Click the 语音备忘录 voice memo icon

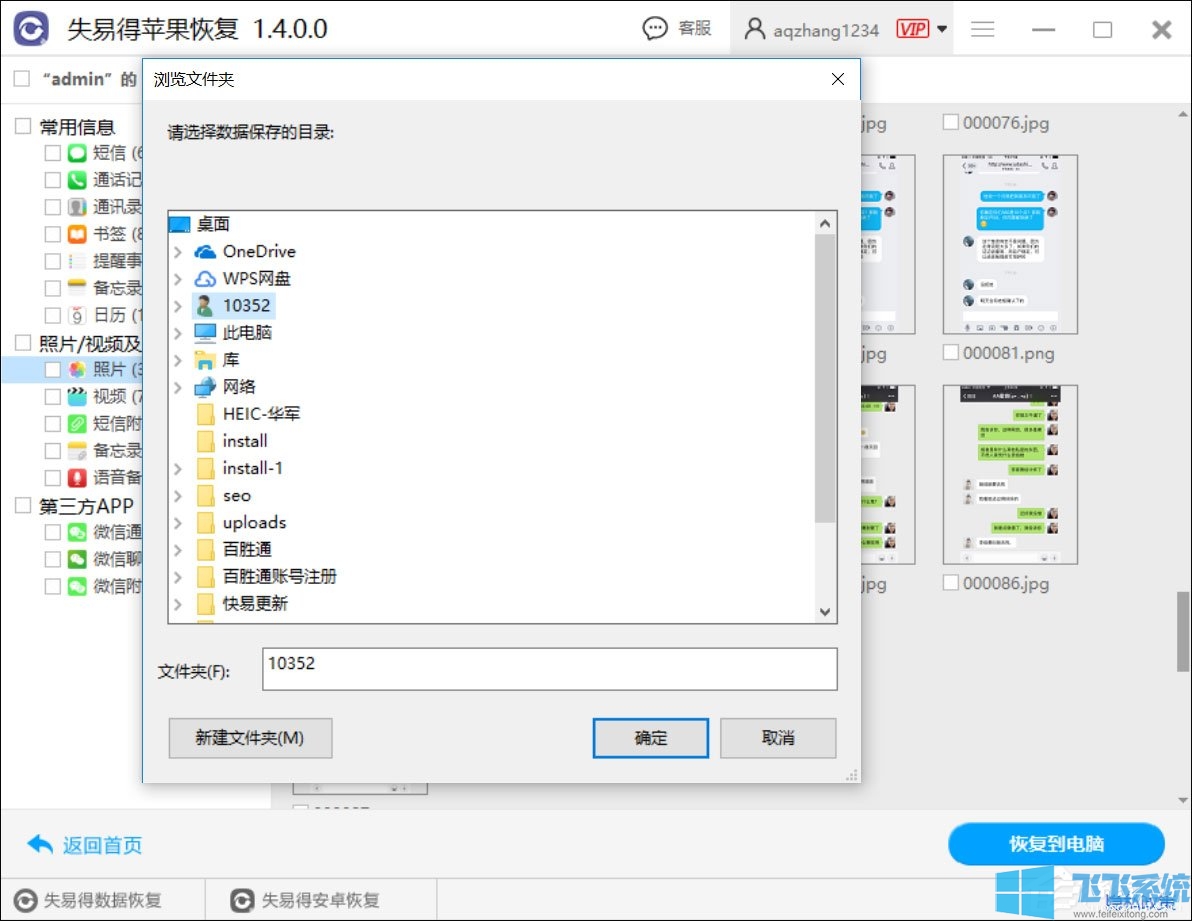click(77, 477)
